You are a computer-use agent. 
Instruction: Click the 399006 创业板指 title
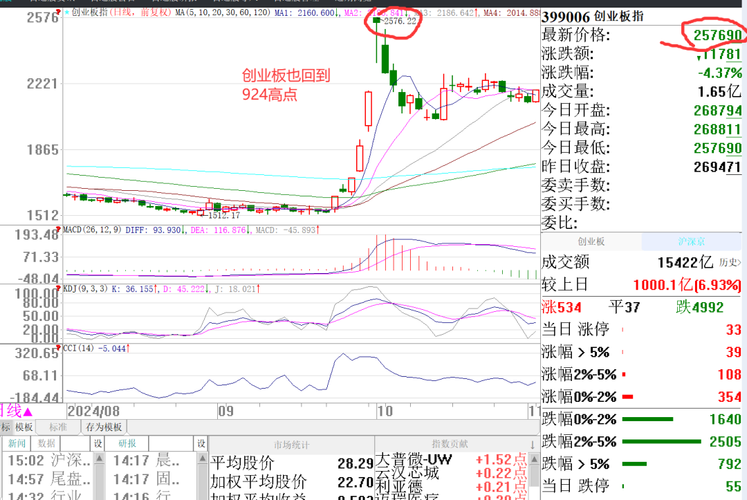592,17
